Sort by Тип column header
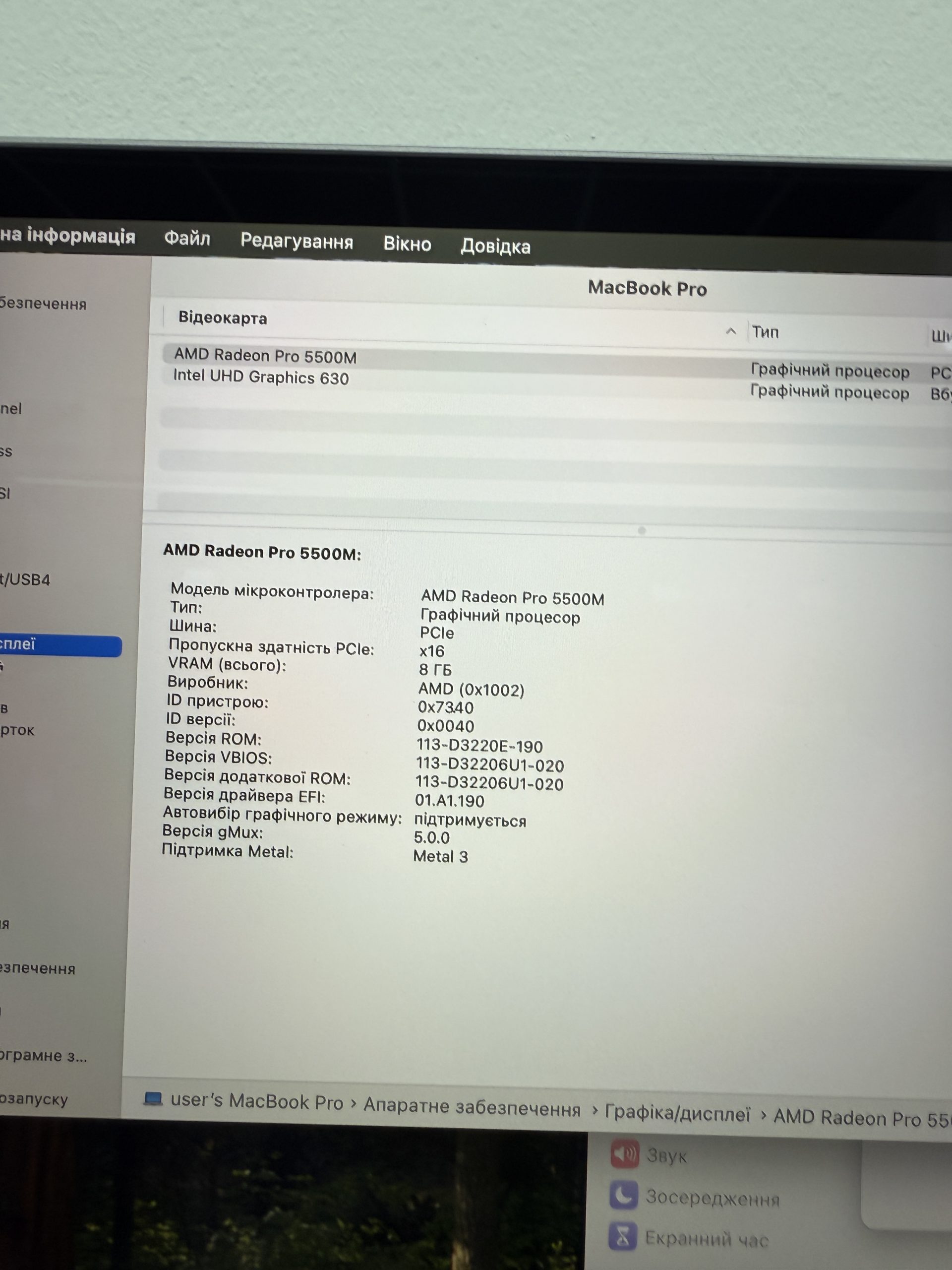 tap(766, 332)
